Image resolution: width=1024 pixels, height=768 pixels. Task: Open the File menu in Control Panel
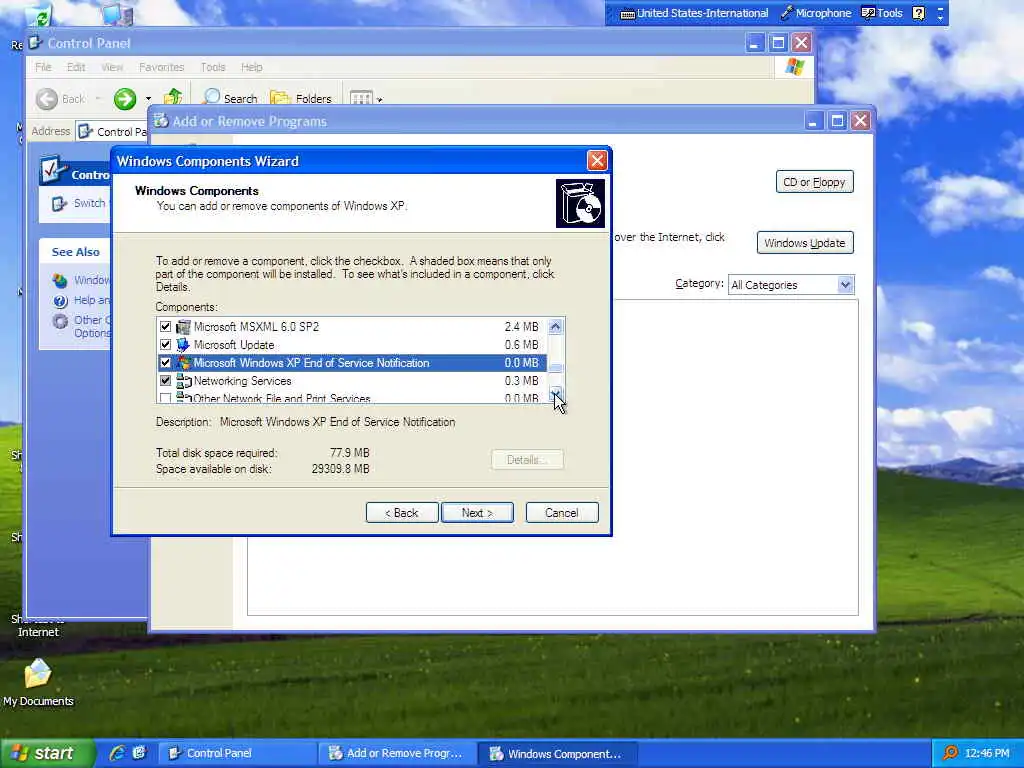pos(43,67)
